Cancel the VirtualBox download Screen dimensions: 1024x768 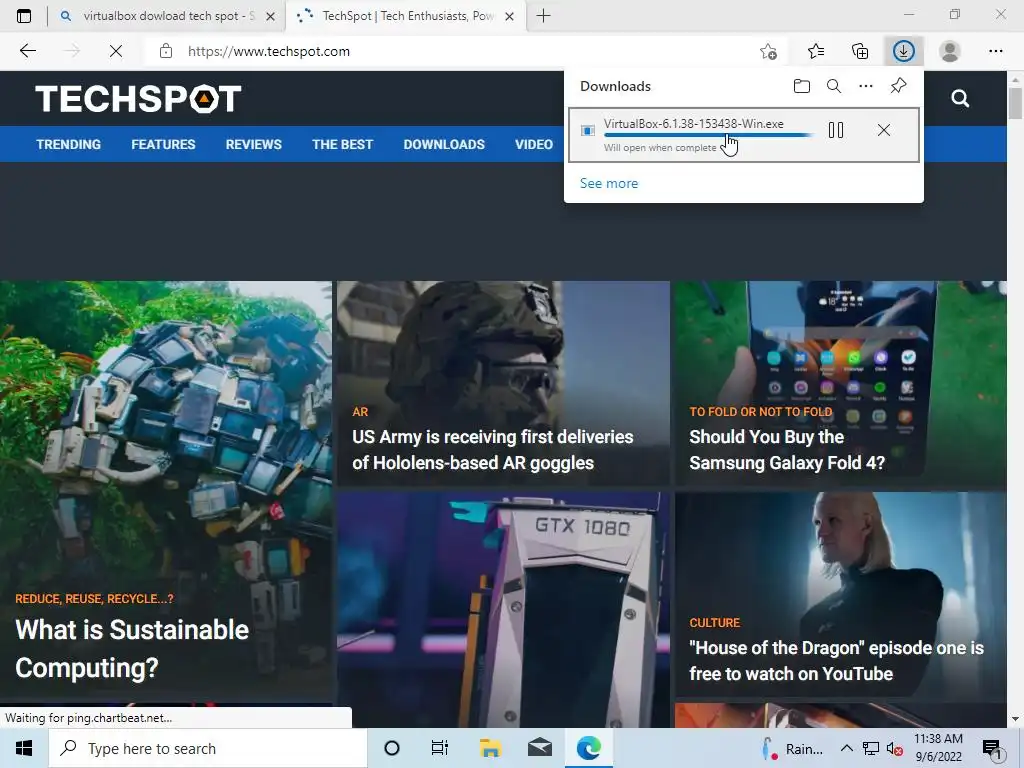point(884,130)
